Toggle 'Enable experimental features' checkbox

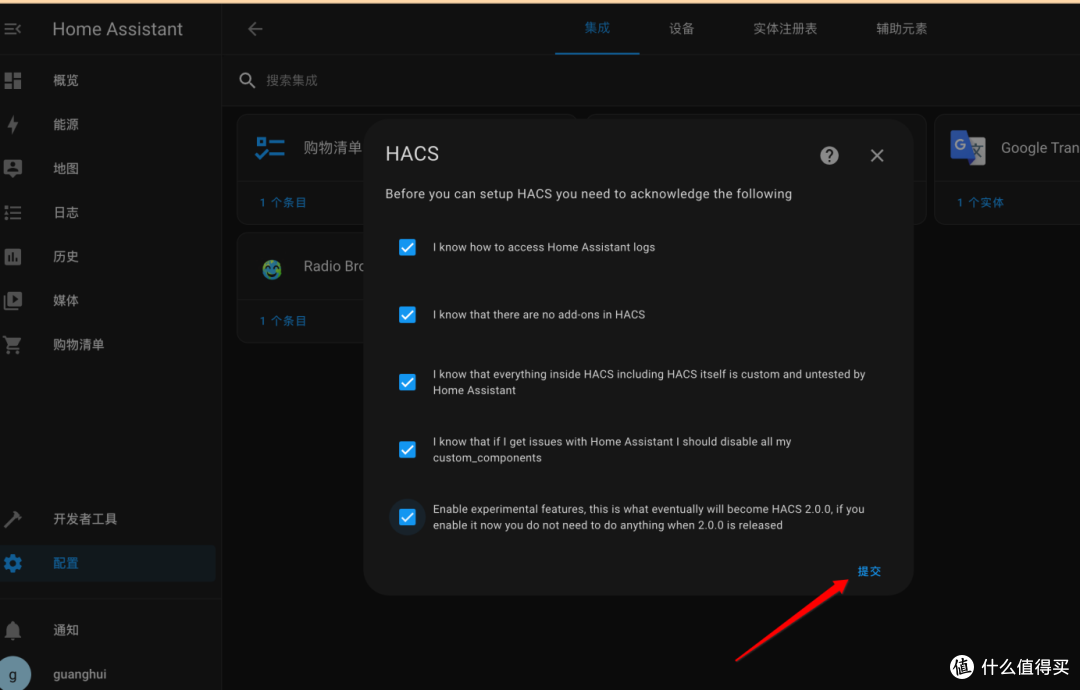click(407, 517)
